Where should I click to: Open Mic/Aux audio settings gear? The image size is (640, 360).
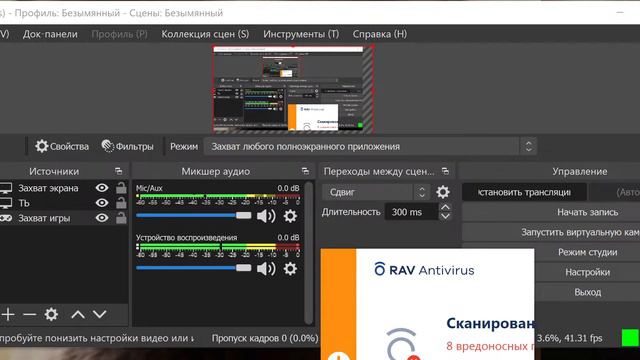point(290,216)
